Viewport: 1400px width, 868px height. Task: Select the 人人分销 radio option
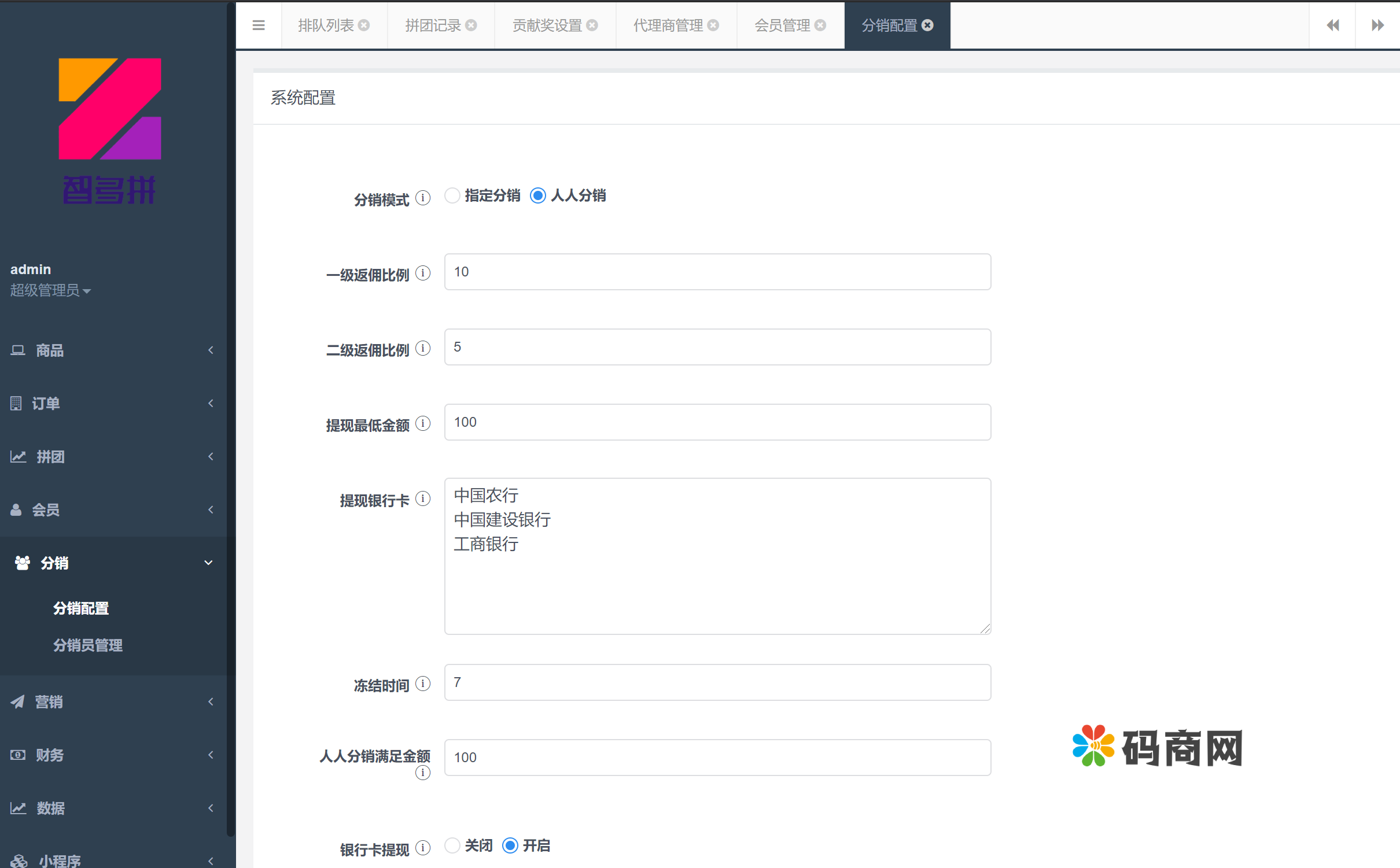click(538, 195)
